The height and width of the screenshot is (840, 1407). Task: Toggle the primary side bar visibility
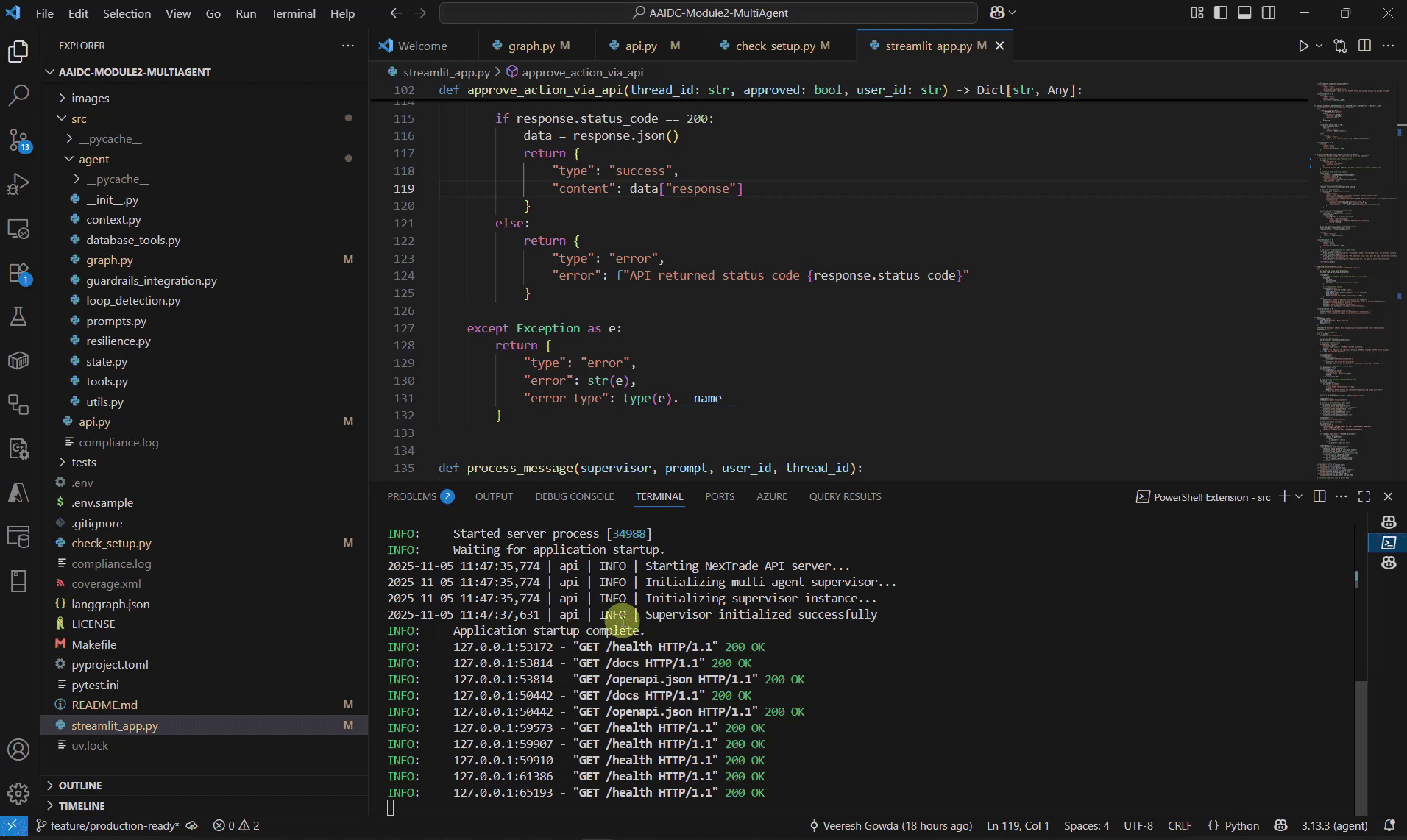(1221, 13)
